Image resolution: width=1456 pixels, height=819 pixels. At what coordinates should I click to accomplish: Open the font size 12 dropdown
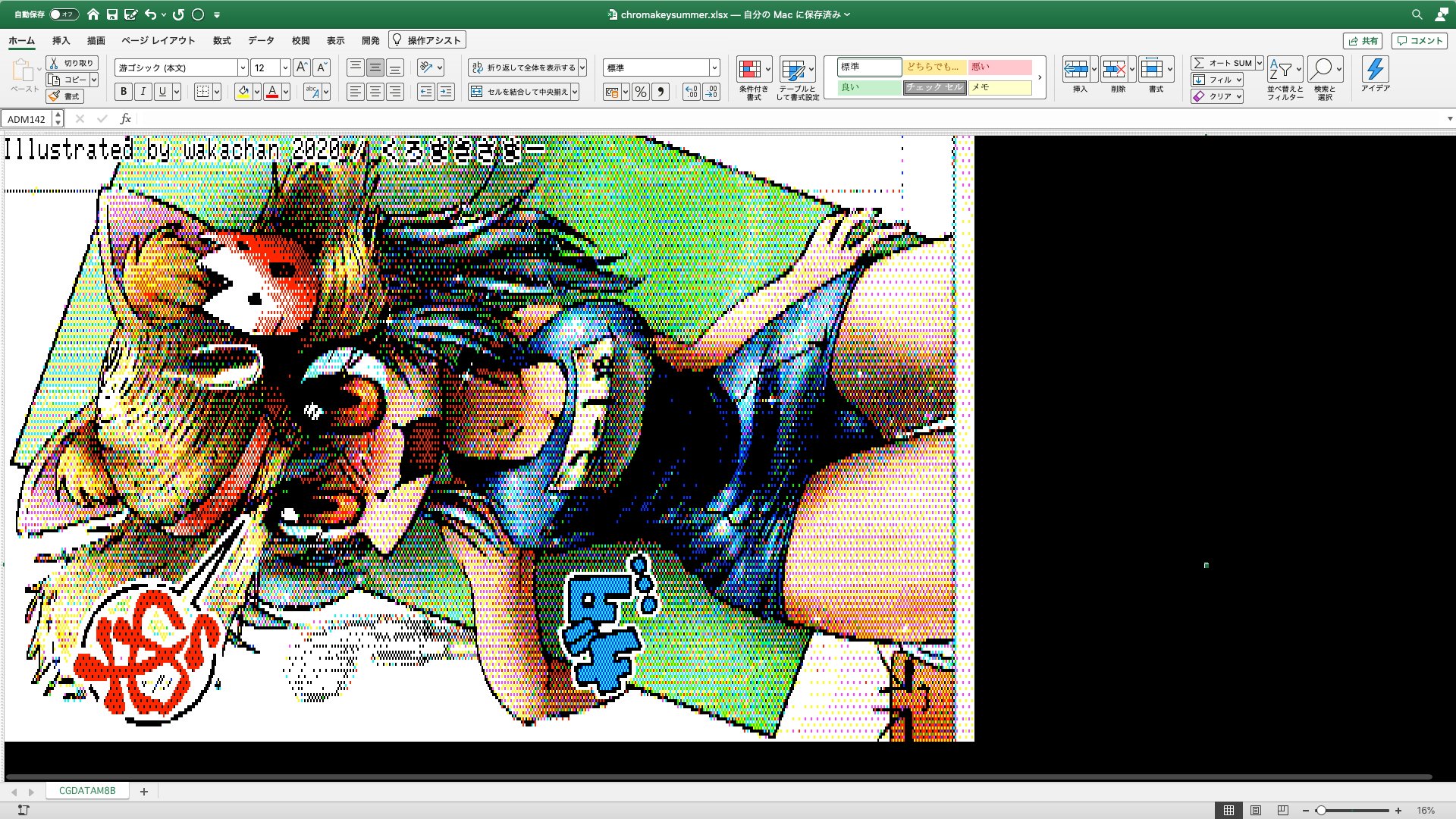click(285, 67)
